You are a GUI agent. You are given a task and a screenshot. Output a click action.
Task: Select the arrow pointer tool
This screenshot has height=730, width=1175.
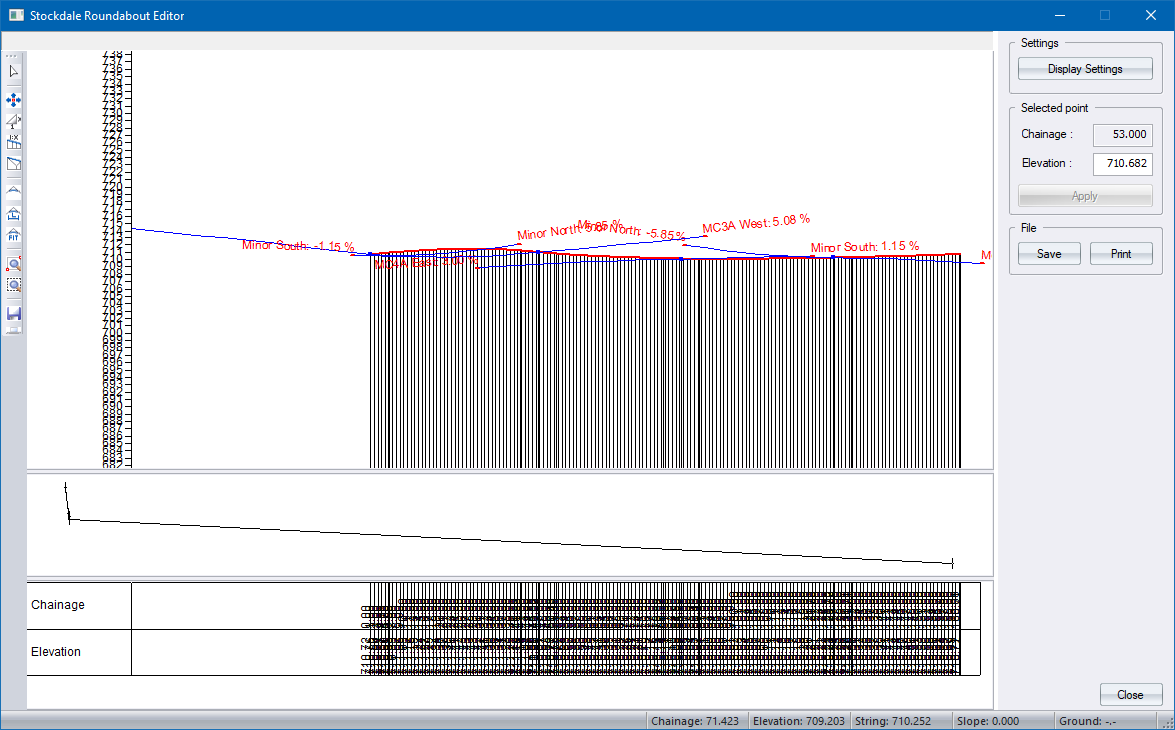(x=13, y=72)
